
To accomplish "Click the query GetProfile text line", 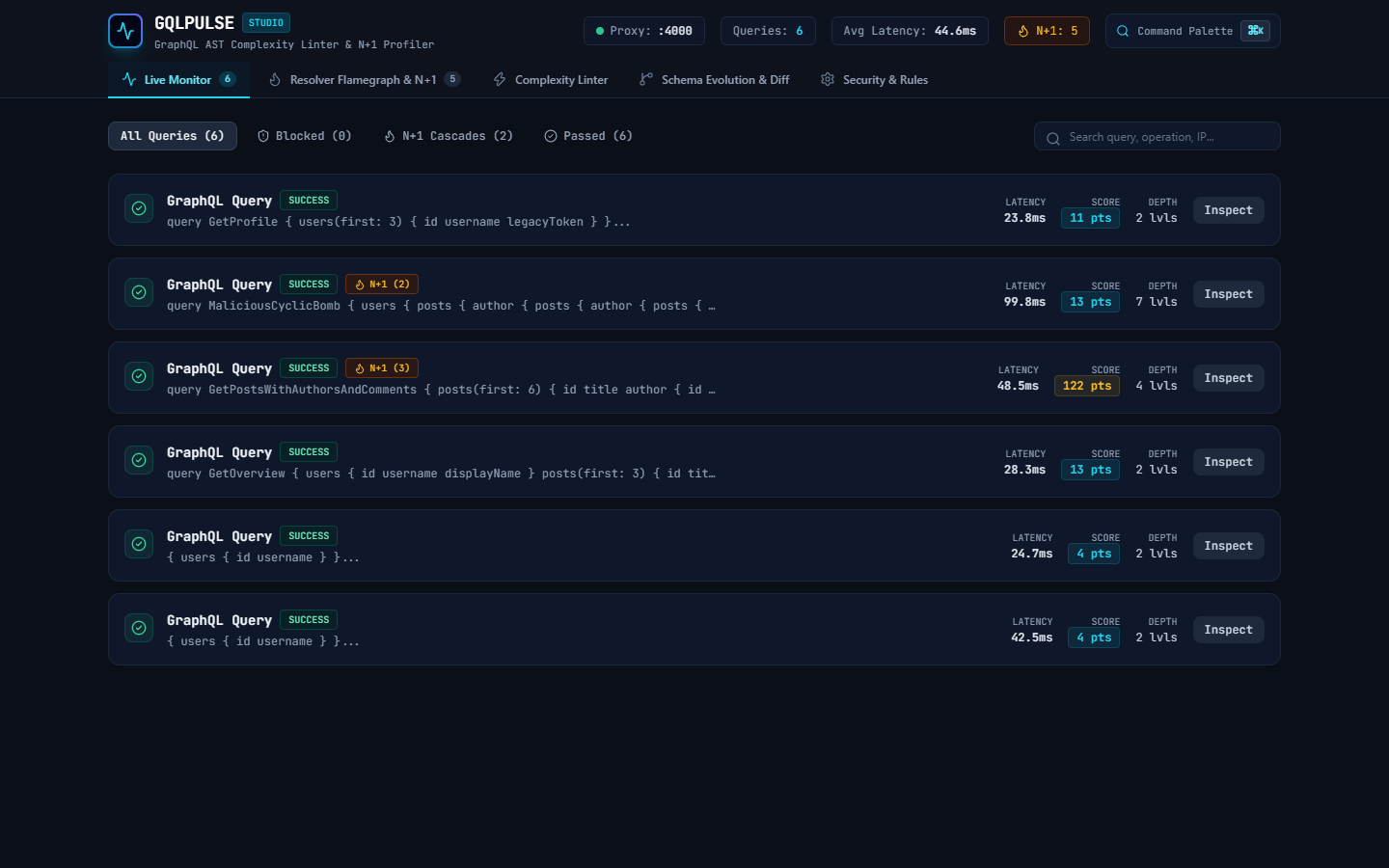I will point(398,222).
